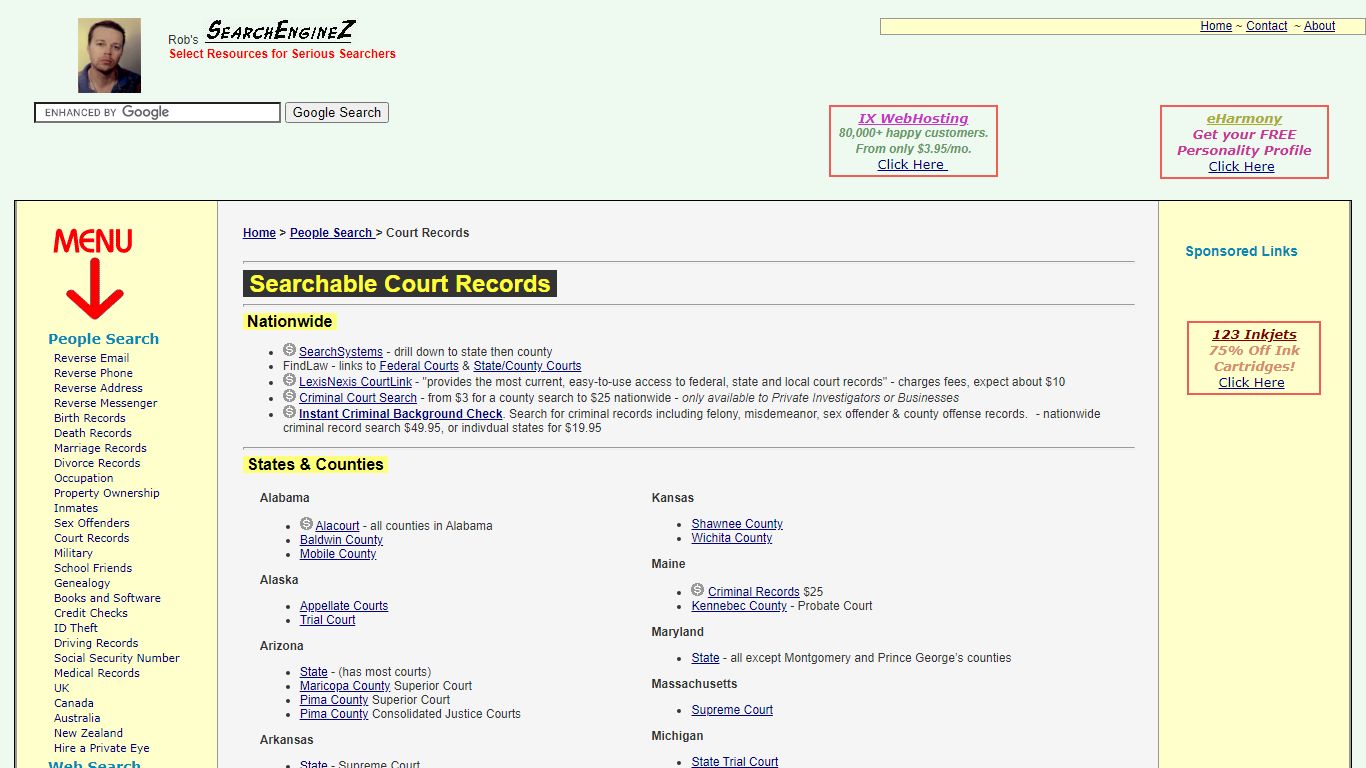Select Credit Checks in sidebar menu
1366x768 pixels.
[91, 613]
